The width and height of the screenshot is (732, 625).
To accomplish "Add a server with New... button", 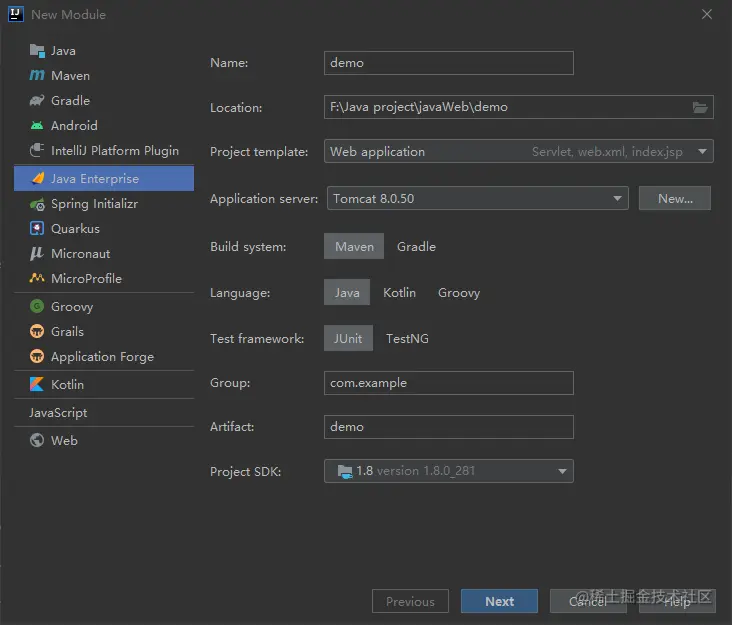I will click(675, 198).
